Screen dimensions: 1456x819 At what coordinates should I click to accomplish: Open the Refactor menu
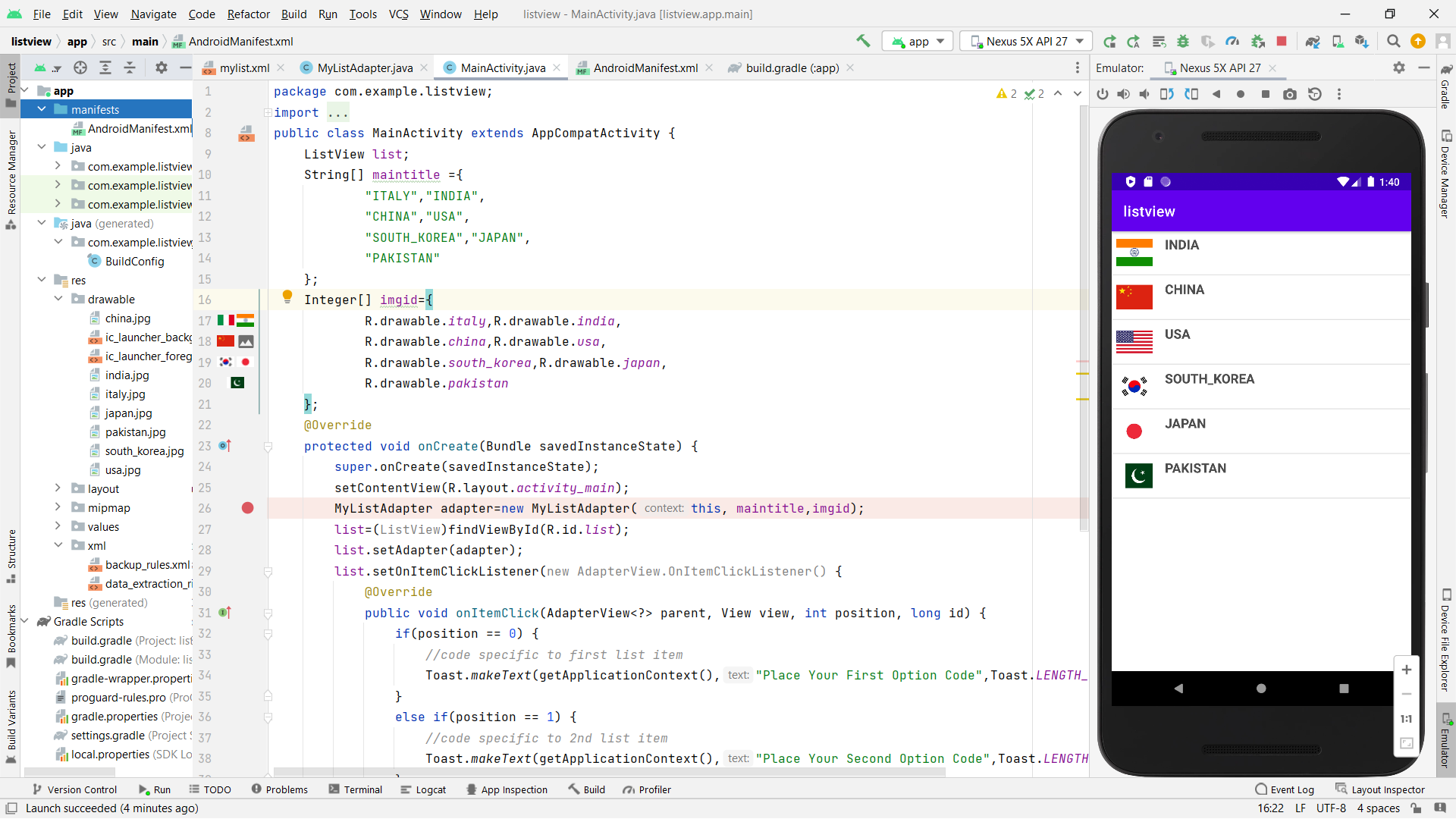coord(248,14)
